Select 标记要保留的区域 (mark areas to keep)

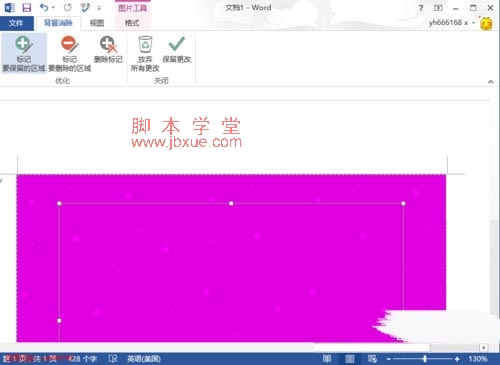click(x=23, y=54)
